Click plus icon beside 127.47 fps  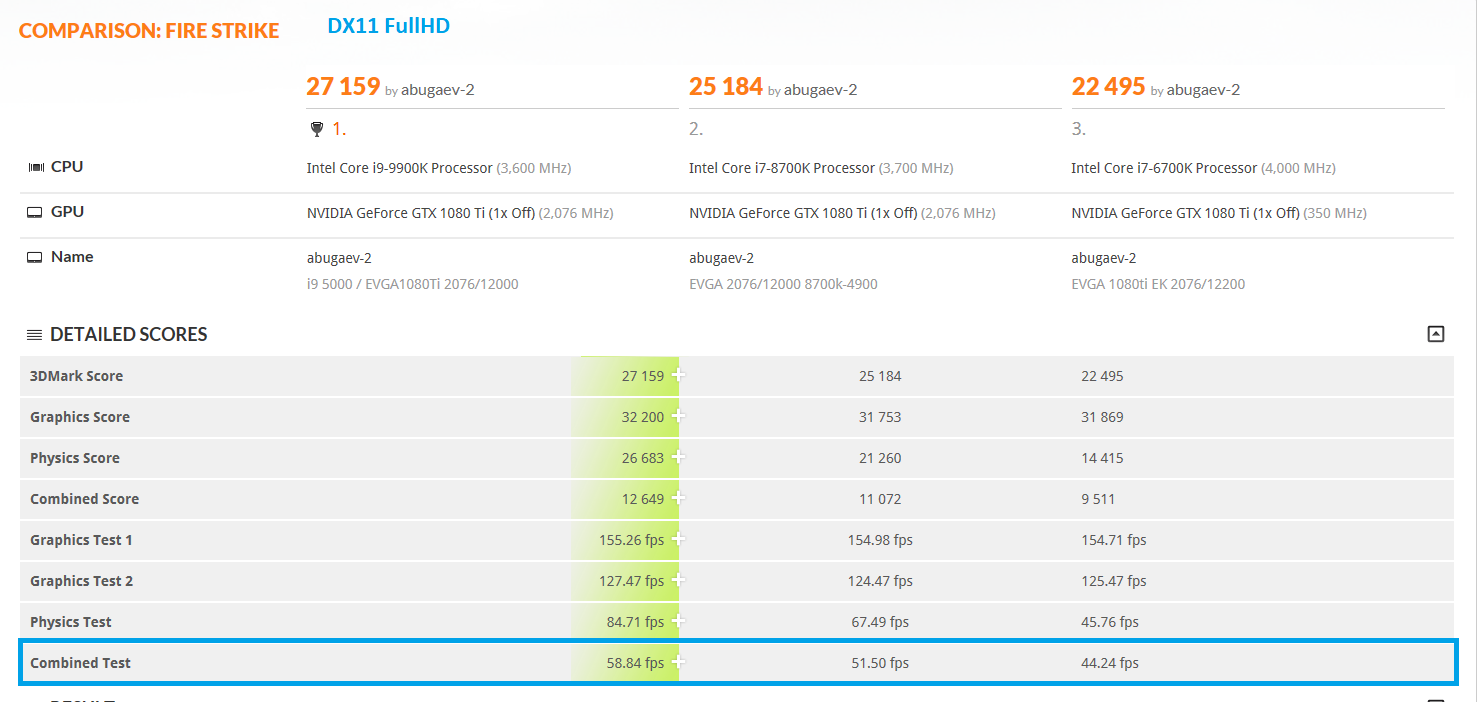[678, 581]
